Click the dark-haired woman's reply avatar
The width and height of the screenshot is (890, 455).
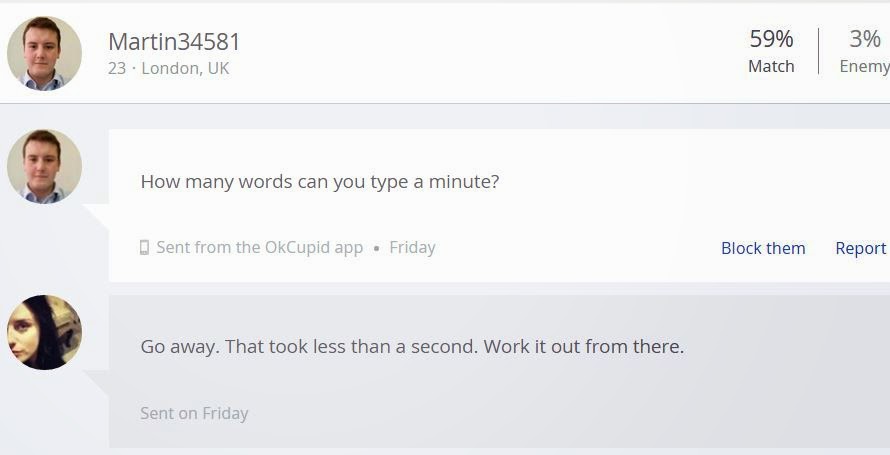click(x=44, y=332)
